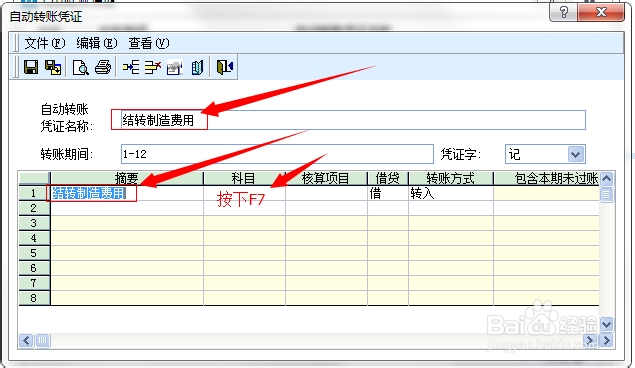Image resolution: width=635 pixels, height=368 pixels.
Task: Select row header 5
Action: (x=34, y=253)
